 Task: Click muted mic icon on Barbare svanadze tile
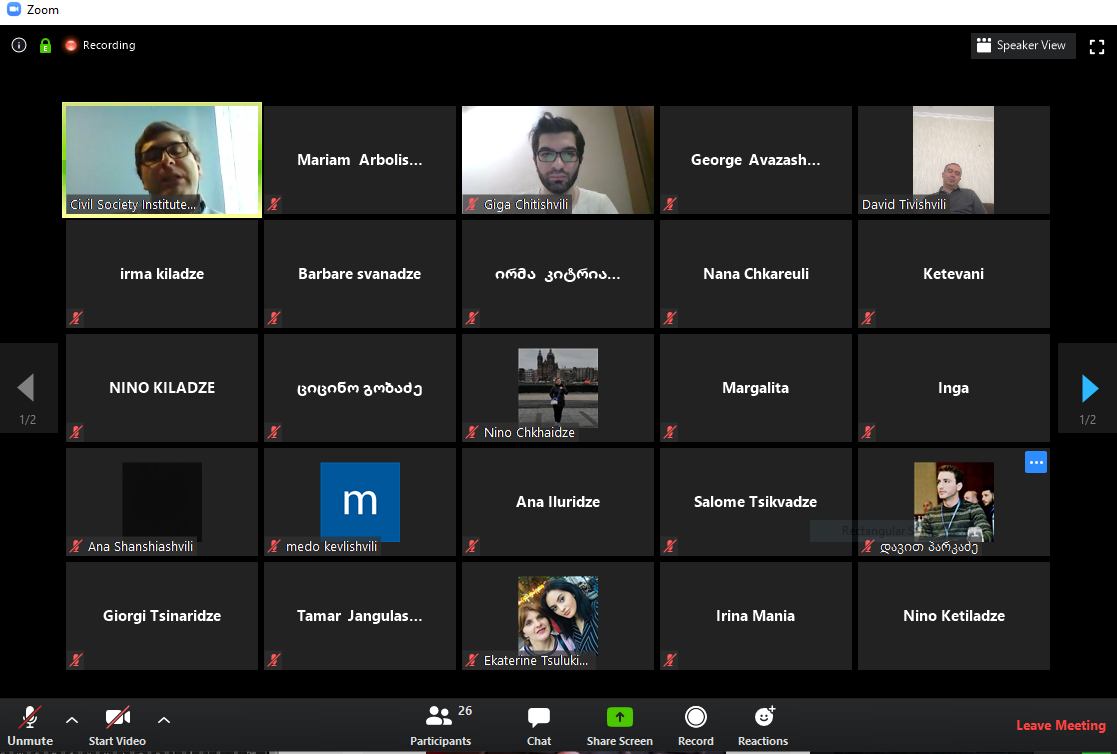tap(274, 318)
